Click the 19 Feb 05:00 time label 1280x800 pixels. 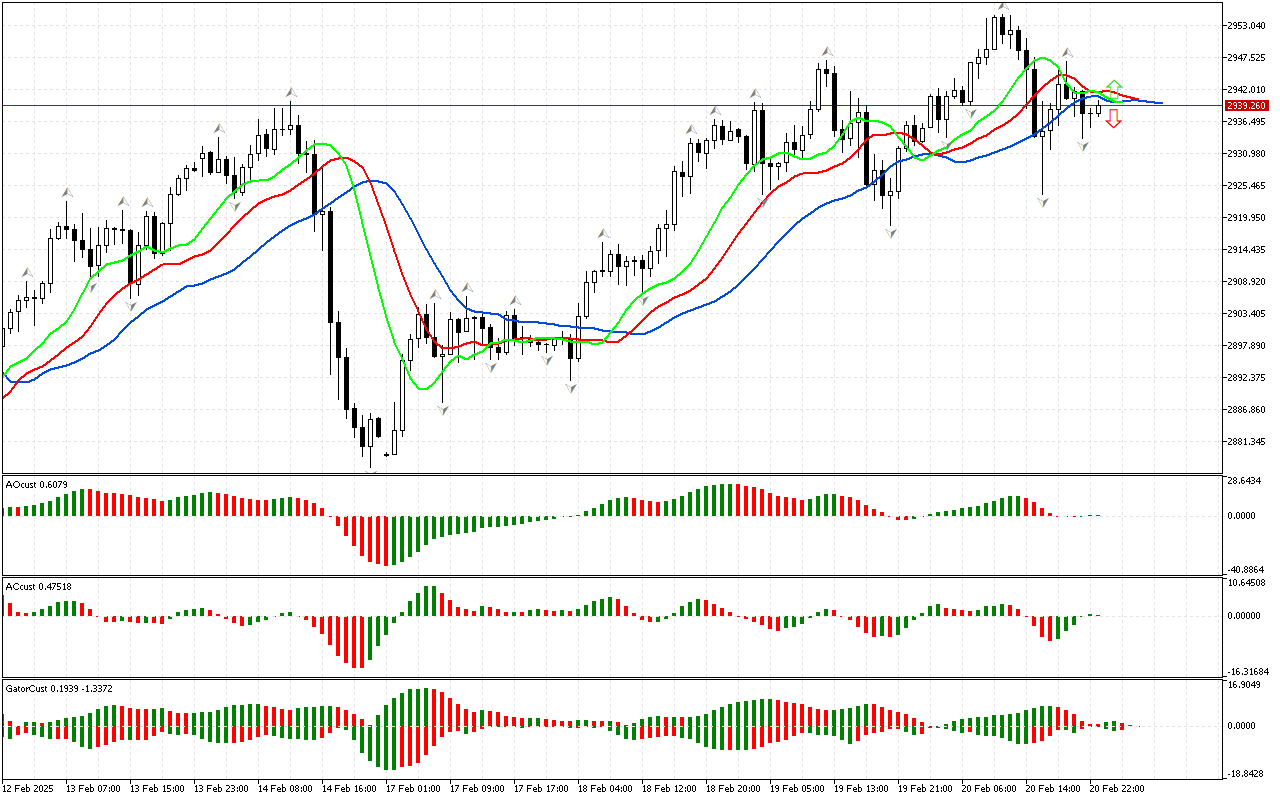click(x=797, y=789)
